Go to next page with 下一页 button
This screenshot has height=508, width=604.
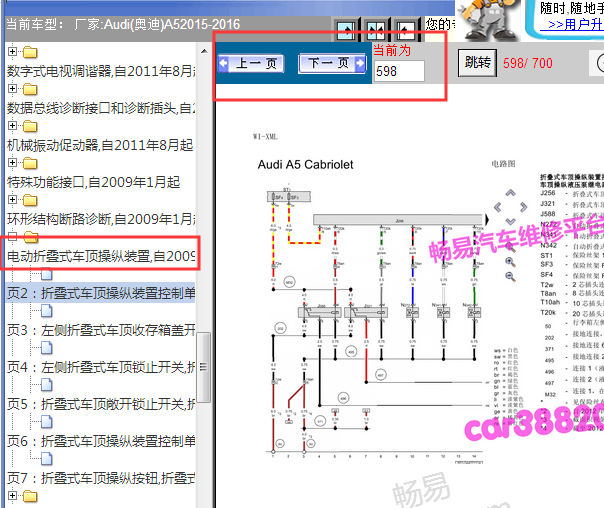point(332,63)
